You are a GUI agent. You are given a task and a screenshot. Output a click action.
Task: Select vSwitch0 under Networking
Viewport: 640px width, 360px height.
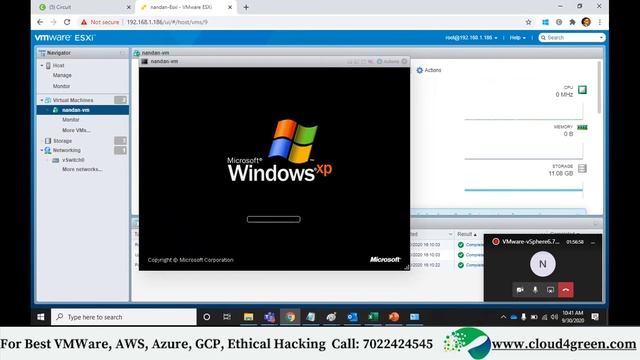coord(73,160)
